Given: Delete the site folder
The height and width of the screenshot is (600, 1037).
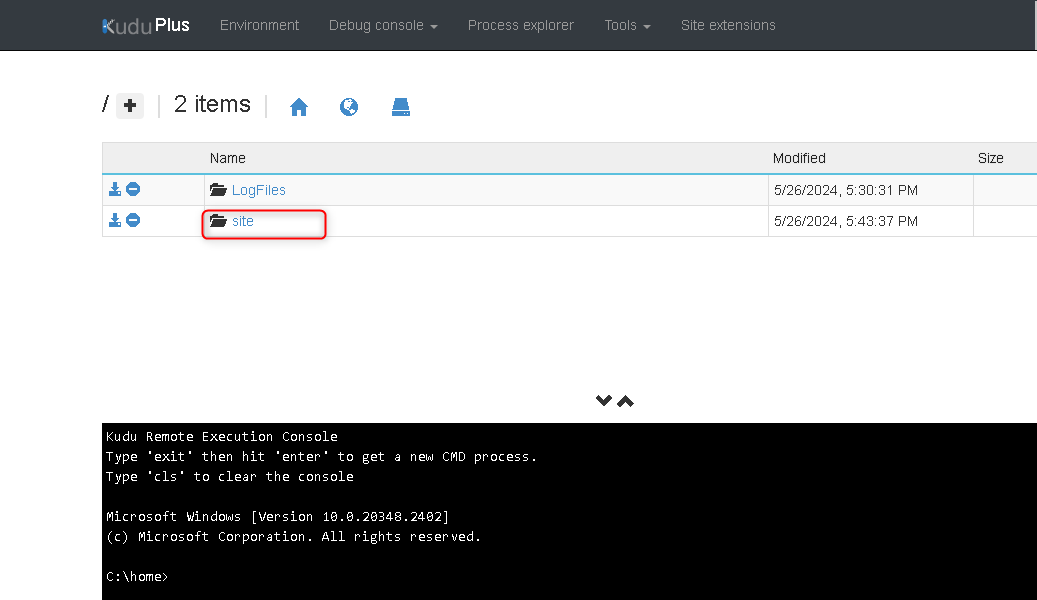Looking at the screenshot, I should click(x=133, y=220).
